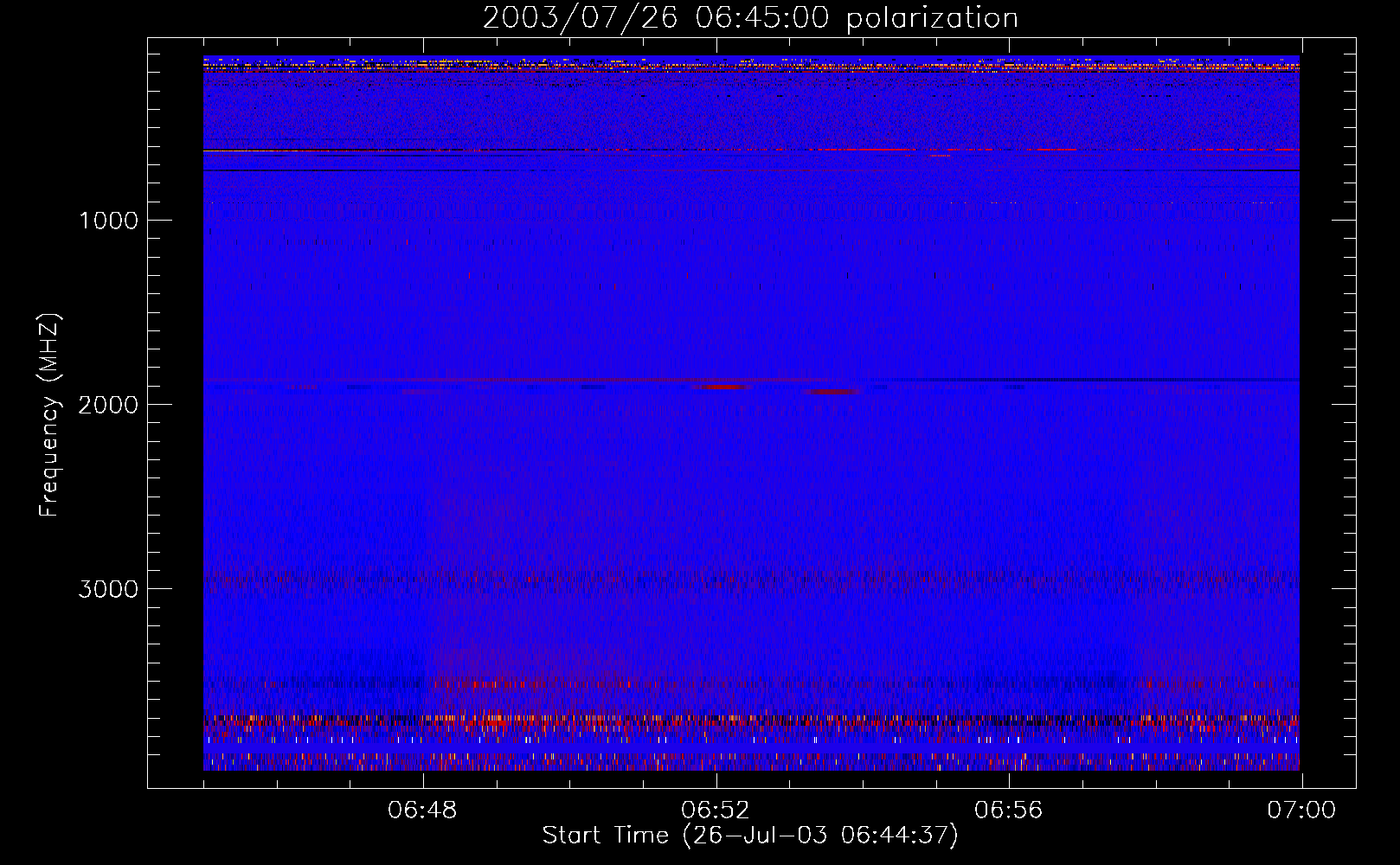Click the plot title '2003/07/26 06:45:00 polarization'
The width and height of the screenshot is (1400, 865).
(x=750, y=18)
